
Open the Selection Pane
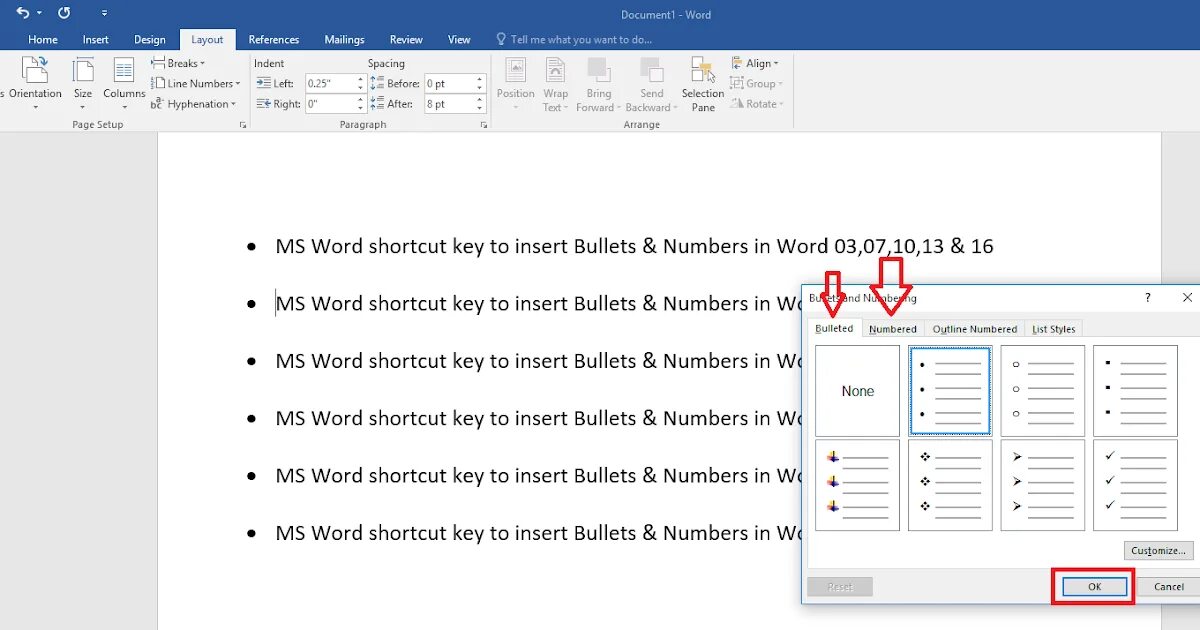(x=703, y=83)
